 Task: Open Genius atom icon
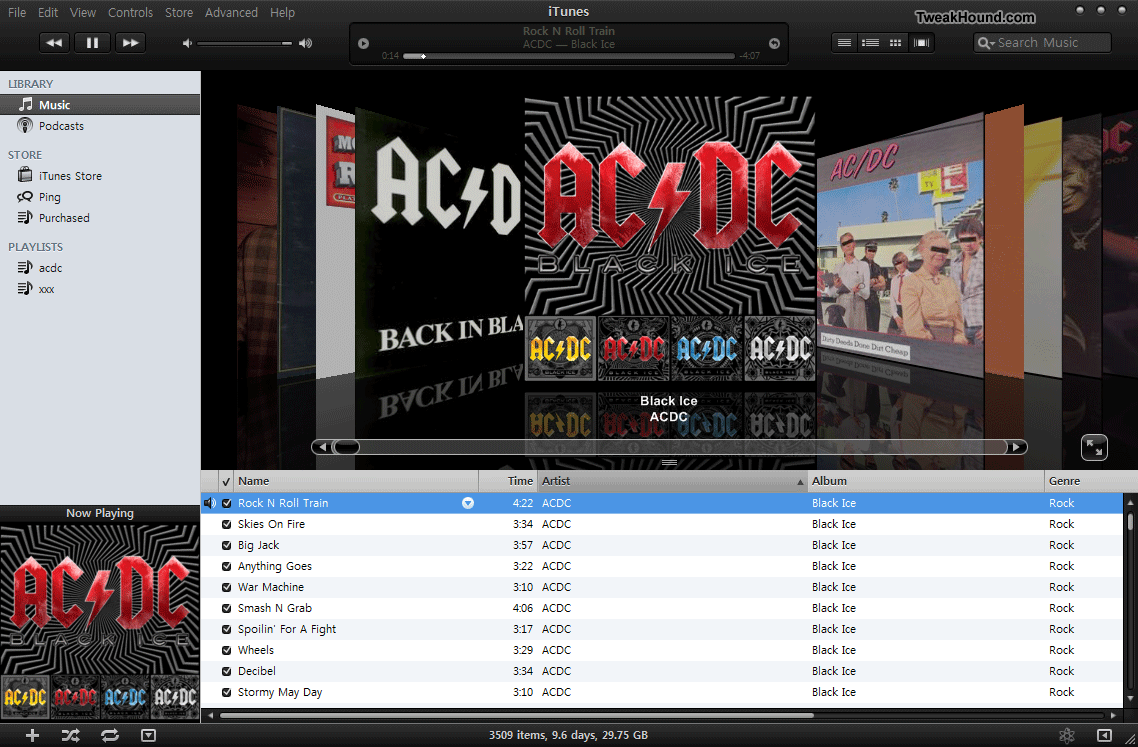point(1066,735)
